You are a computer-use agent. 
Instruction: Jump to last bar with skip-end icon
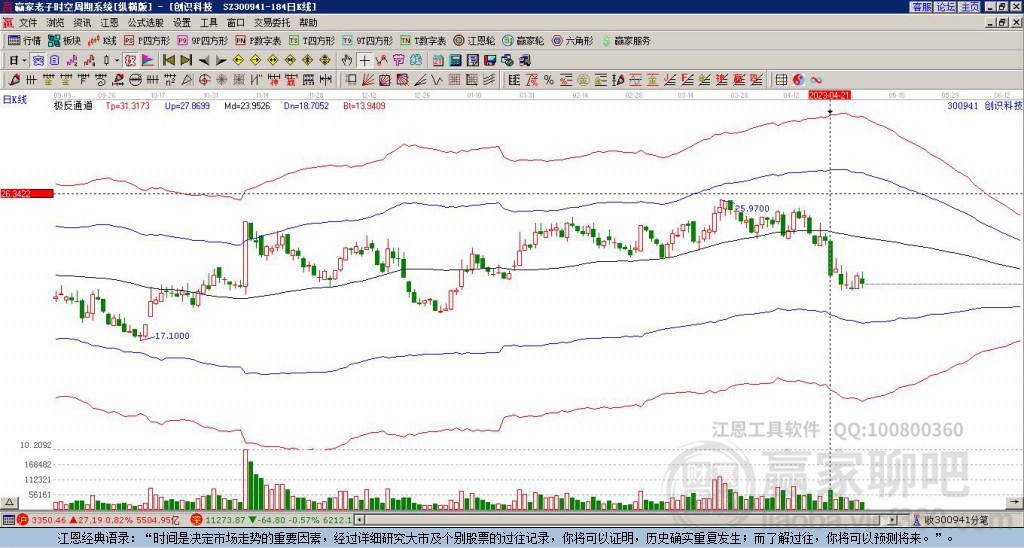coord(186,61)
